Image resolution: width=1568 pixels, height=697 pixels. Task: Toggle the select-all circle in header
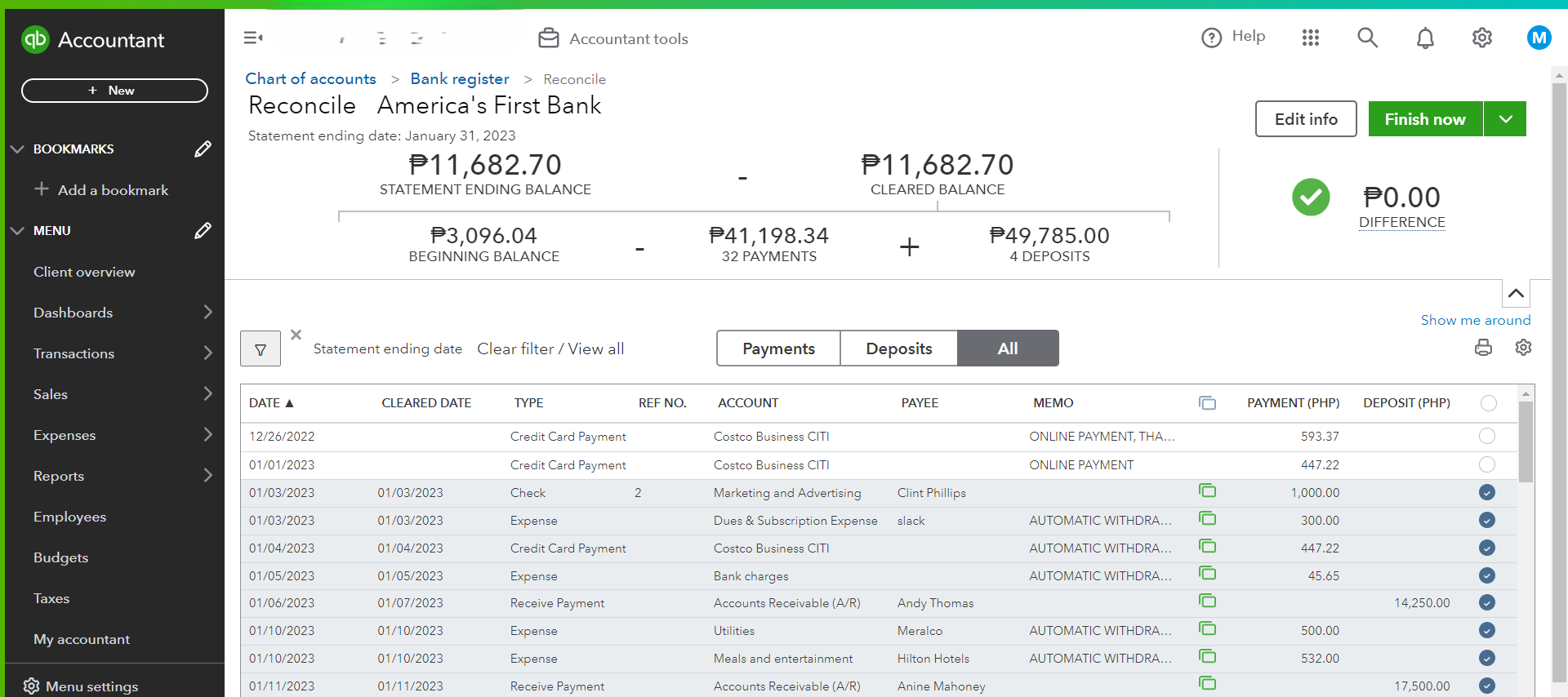(x=1489, y=403)
